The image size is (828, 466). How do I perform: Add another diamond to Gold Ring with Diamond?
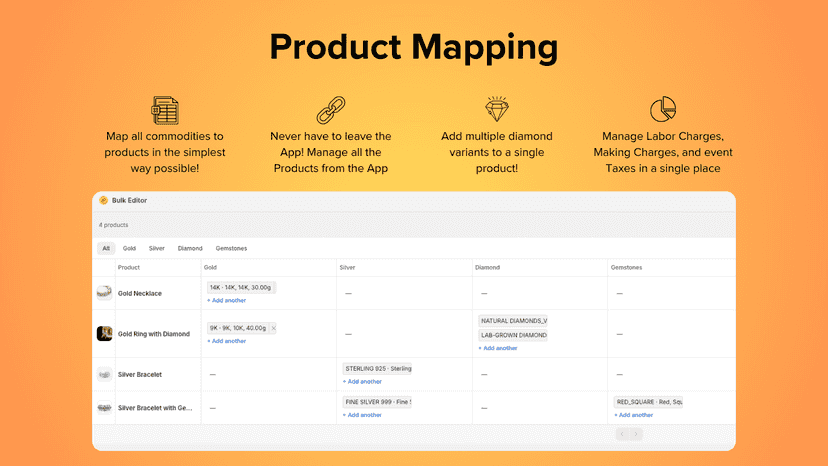[498, 348]
